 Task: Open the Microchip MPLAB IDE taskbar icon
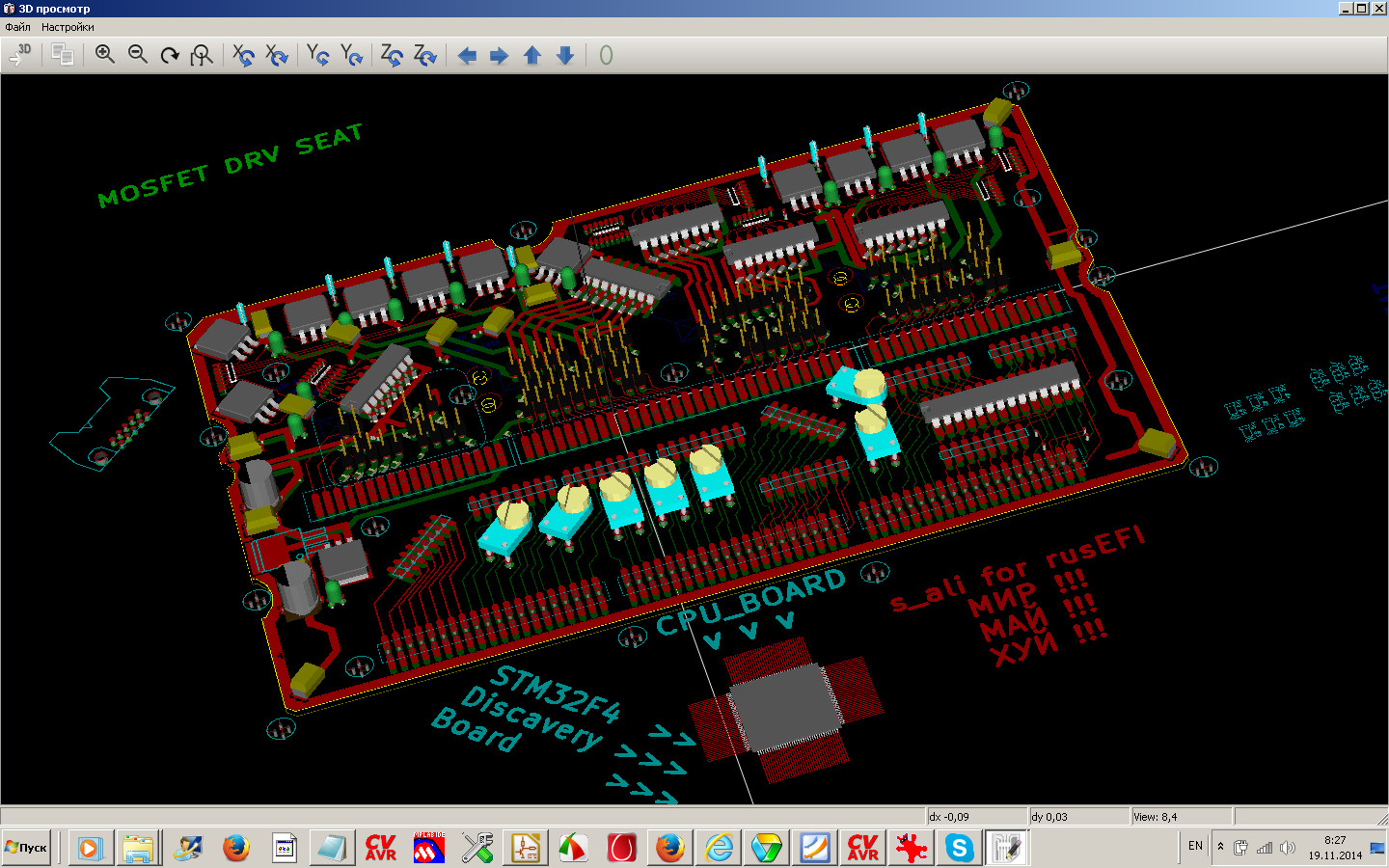pyautogui.click(x=429, y=848)
